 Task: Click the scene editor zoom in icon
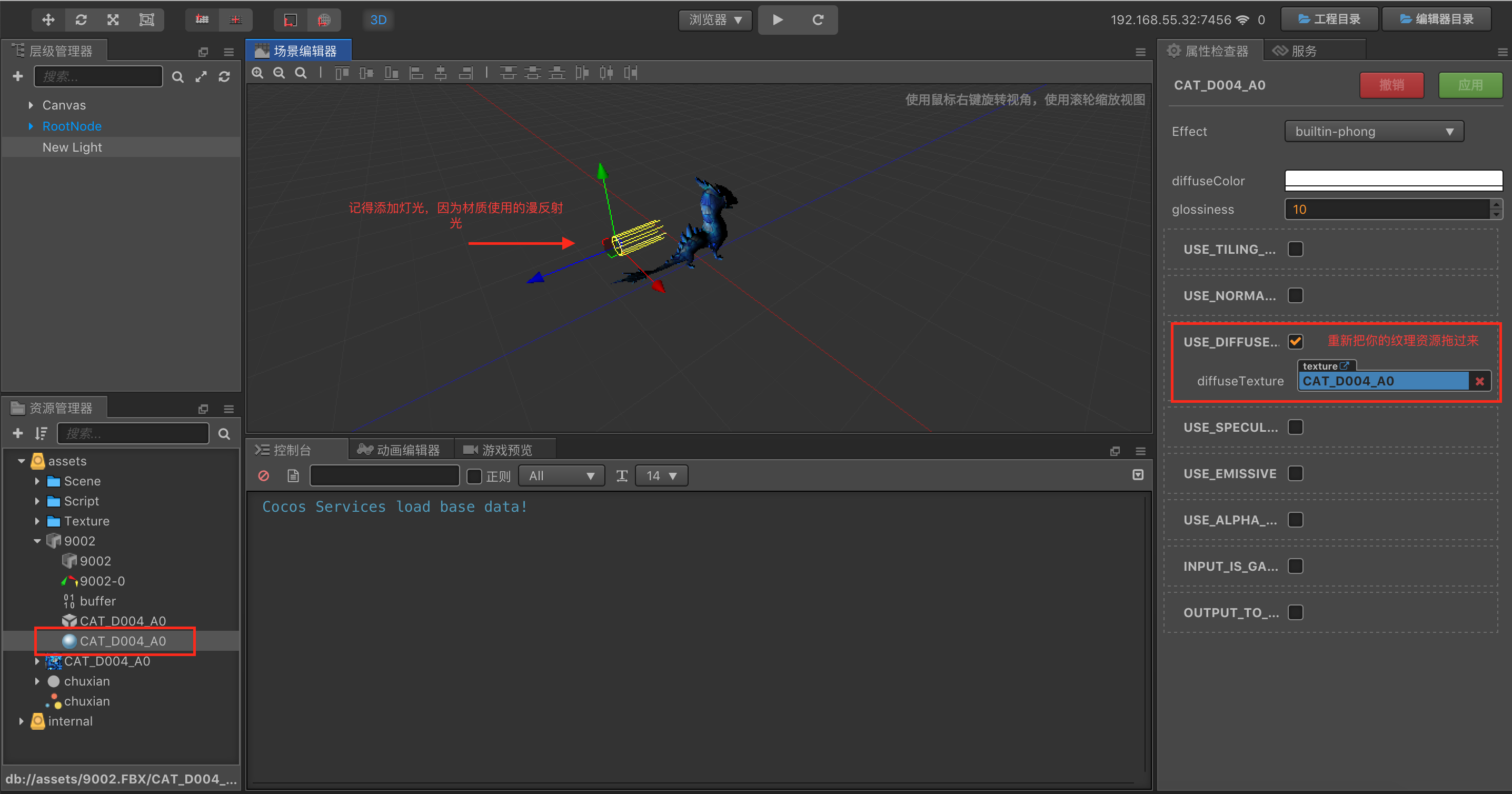(257, 73)
